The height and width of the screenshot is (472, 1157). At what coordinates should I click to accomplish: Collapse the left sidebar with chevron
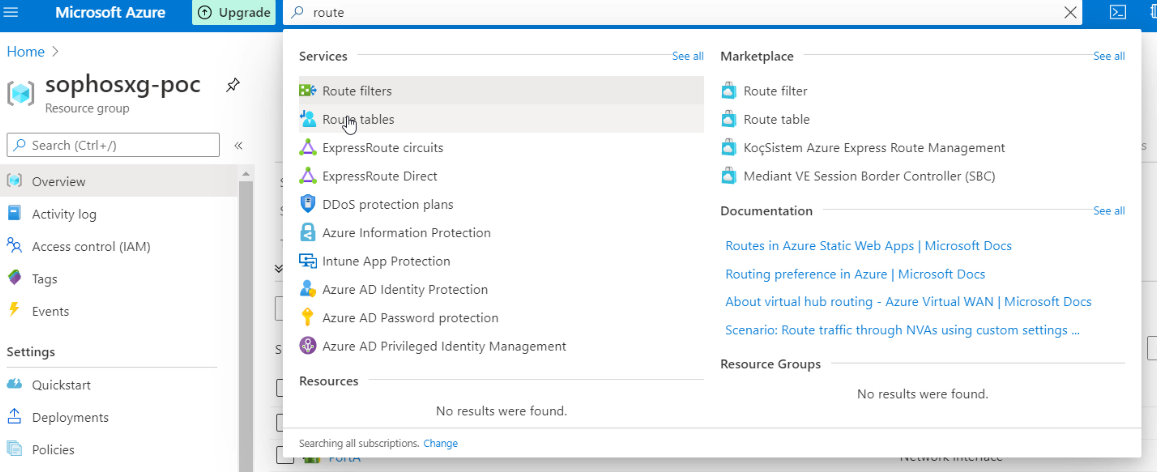(238, 146)
